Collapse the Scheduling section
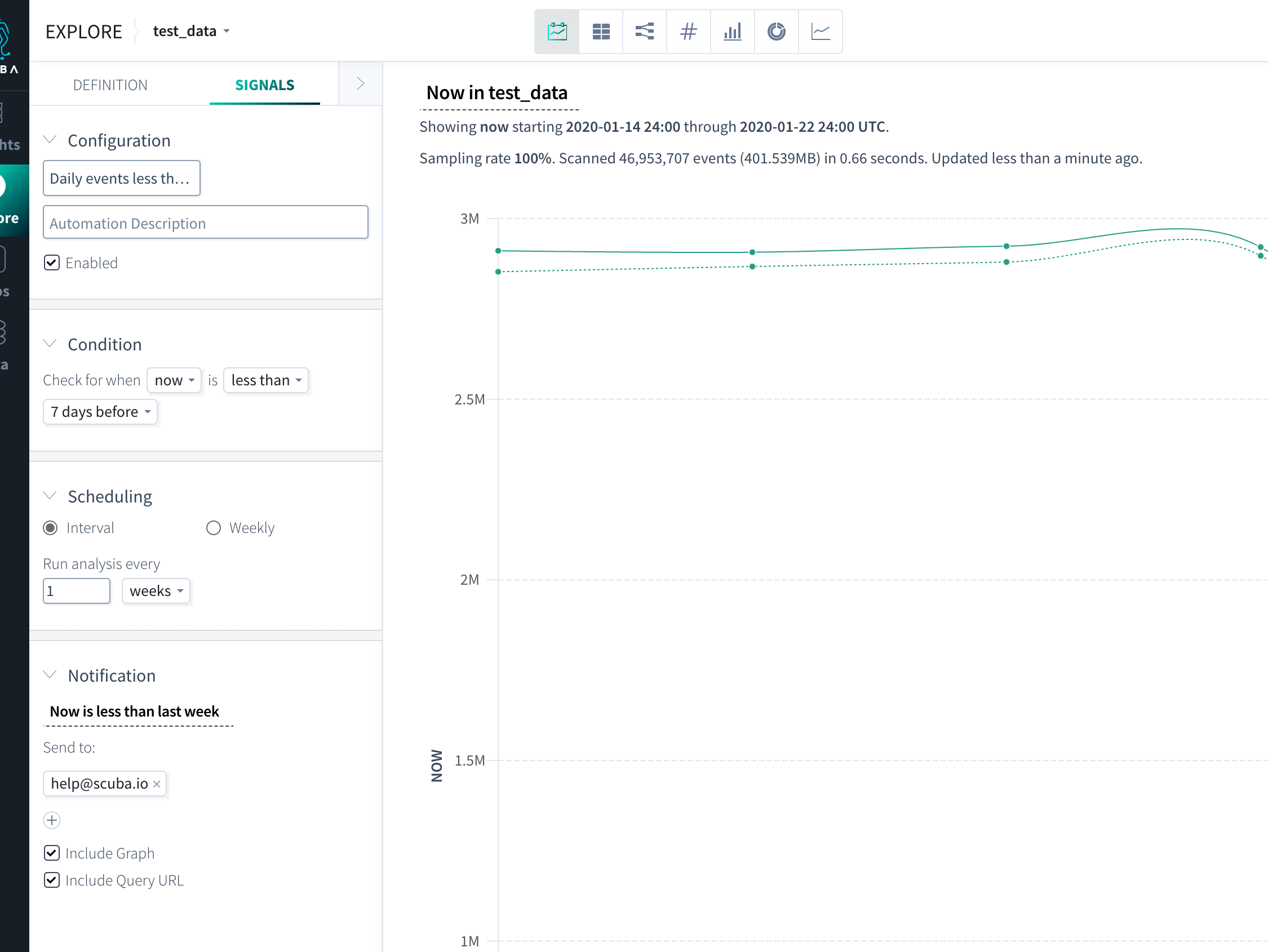Image resolution: width=1268 pixels, height=952 pixels. pos(50,495)
